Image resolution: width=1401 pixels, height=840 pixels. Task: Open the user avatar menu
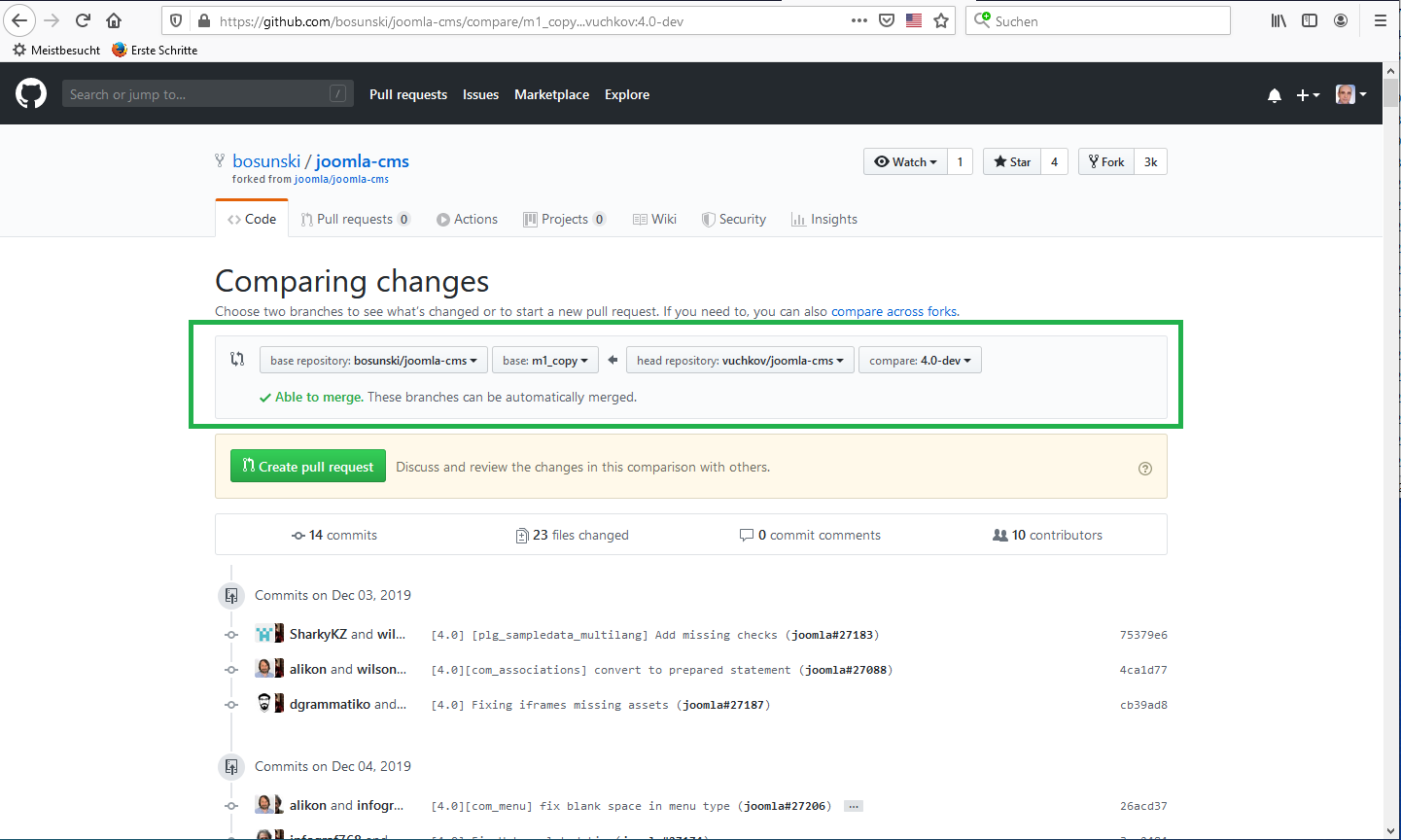(1351, 94)
